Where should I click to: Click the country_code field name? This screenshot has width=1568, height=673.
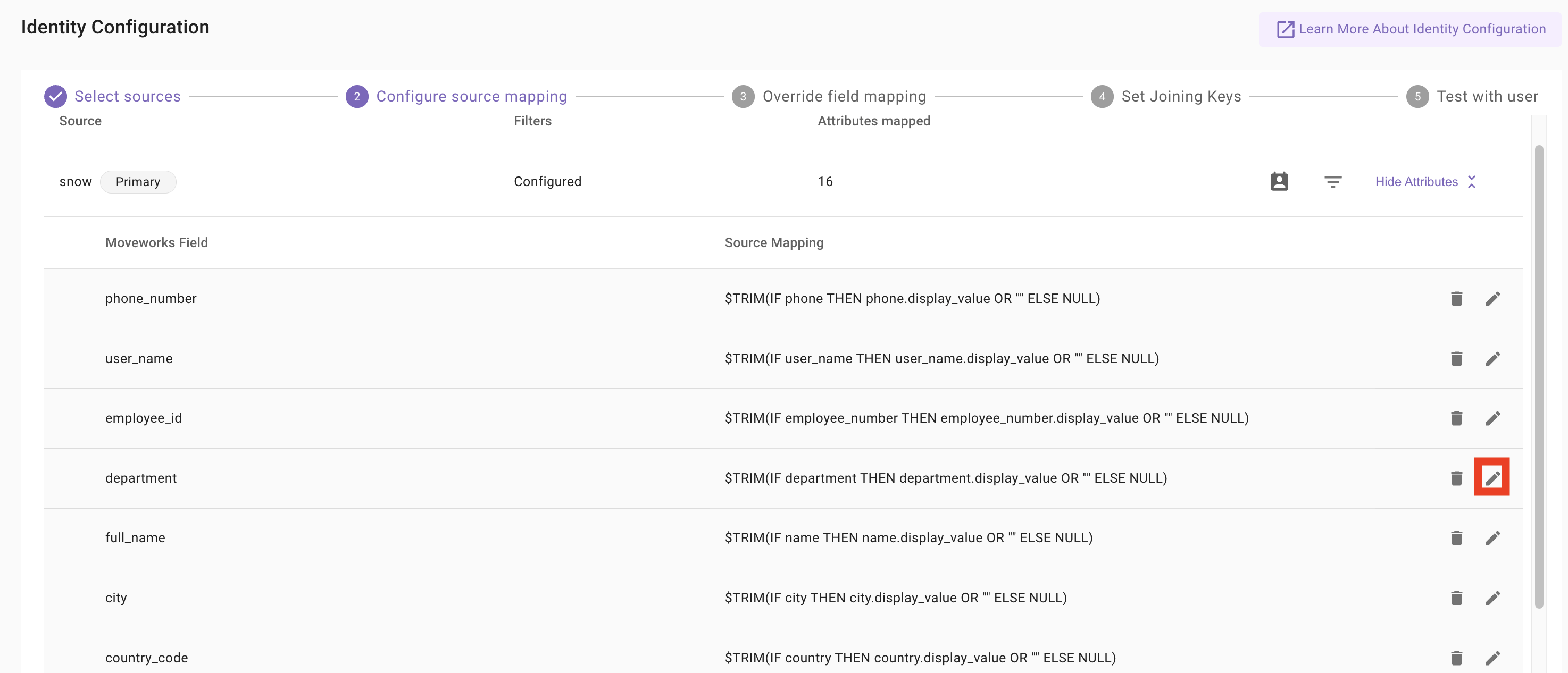pos(147,658)
